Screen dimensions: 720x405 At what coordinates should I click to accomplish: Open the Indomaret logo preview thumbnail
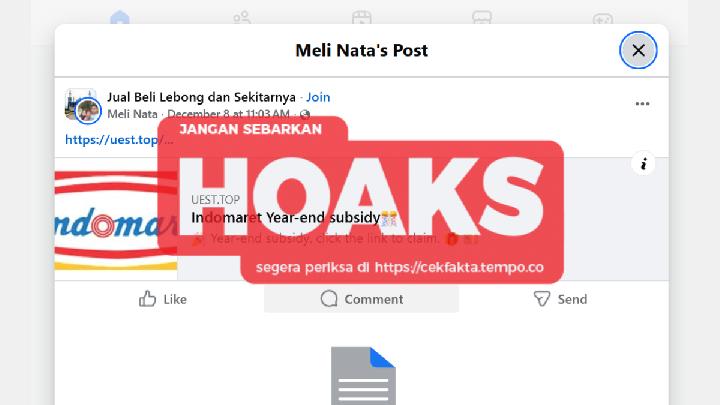[116, 219]
